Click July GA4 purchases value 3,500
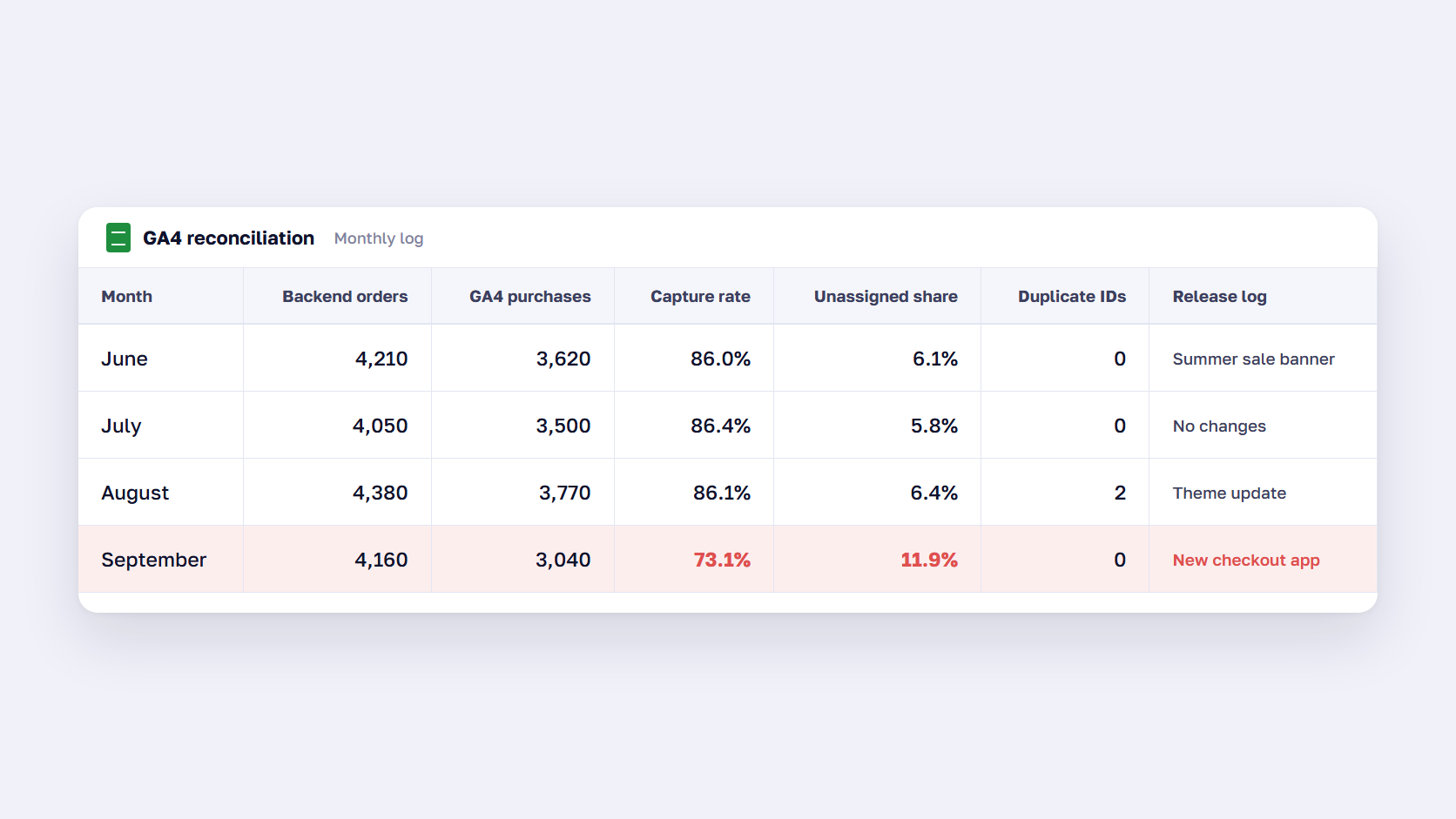 tap(563, 426)
